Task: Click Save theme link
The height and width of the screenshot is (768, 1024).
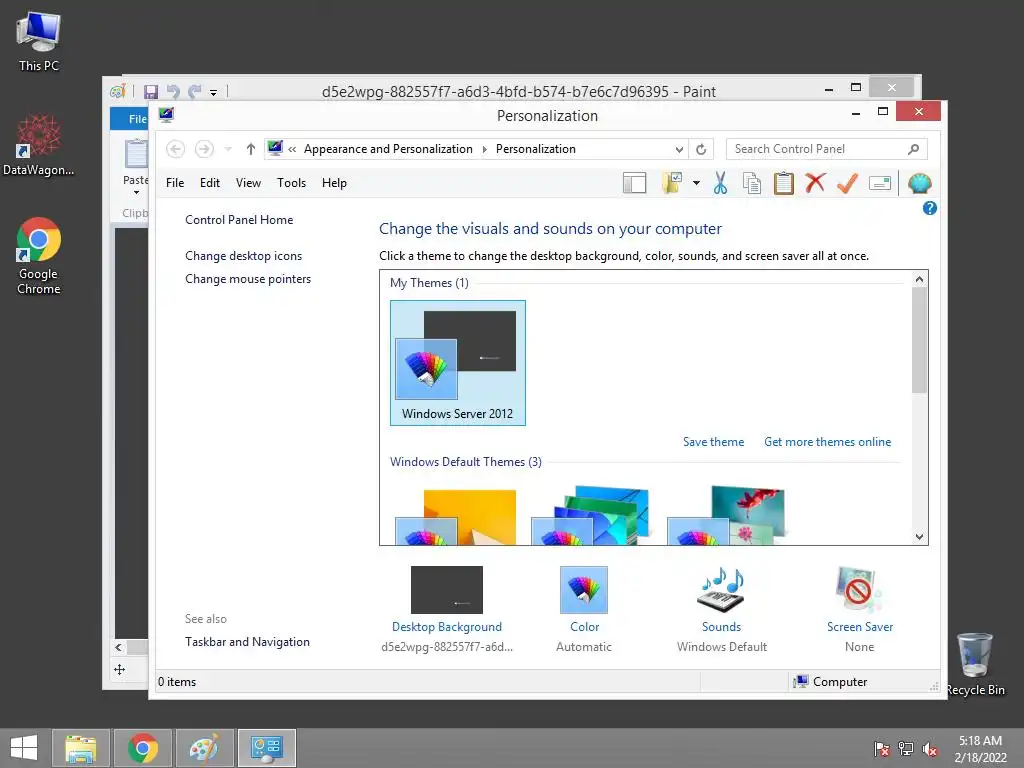Action: 713,442
